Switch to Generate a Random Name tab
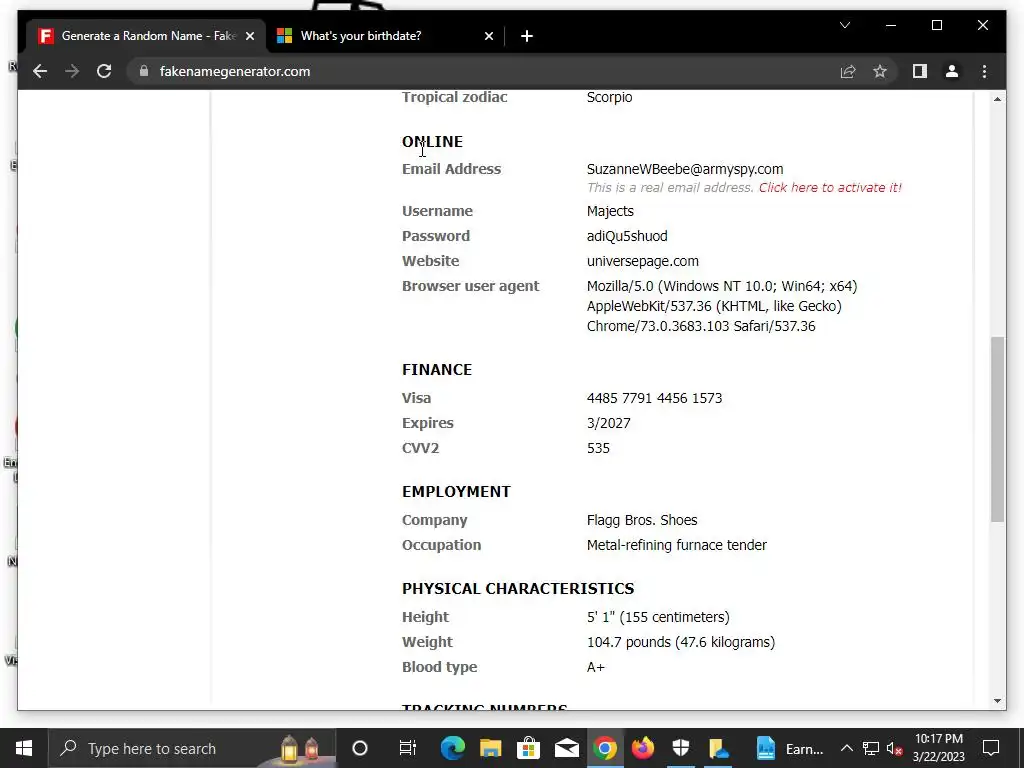Image resolution: width=1024 pixels, height=768 pixels. (x=146, y=36)
